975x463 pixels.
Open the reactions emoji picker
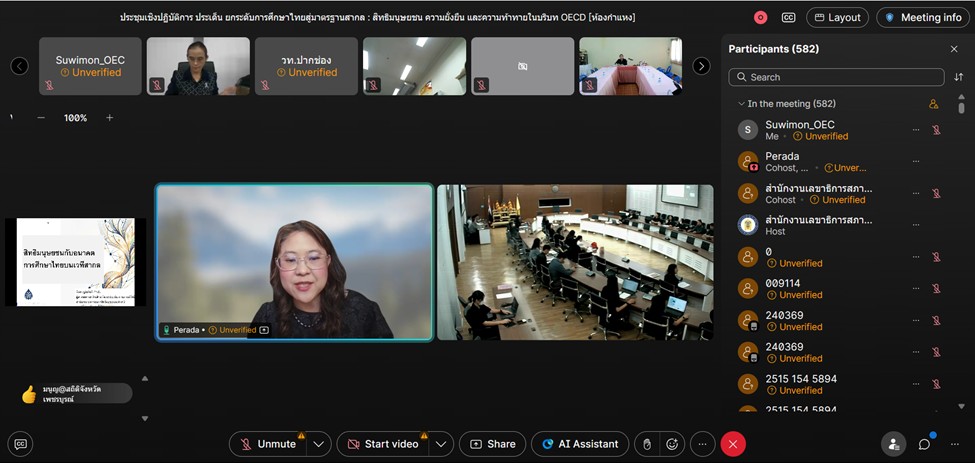(673, 444)
